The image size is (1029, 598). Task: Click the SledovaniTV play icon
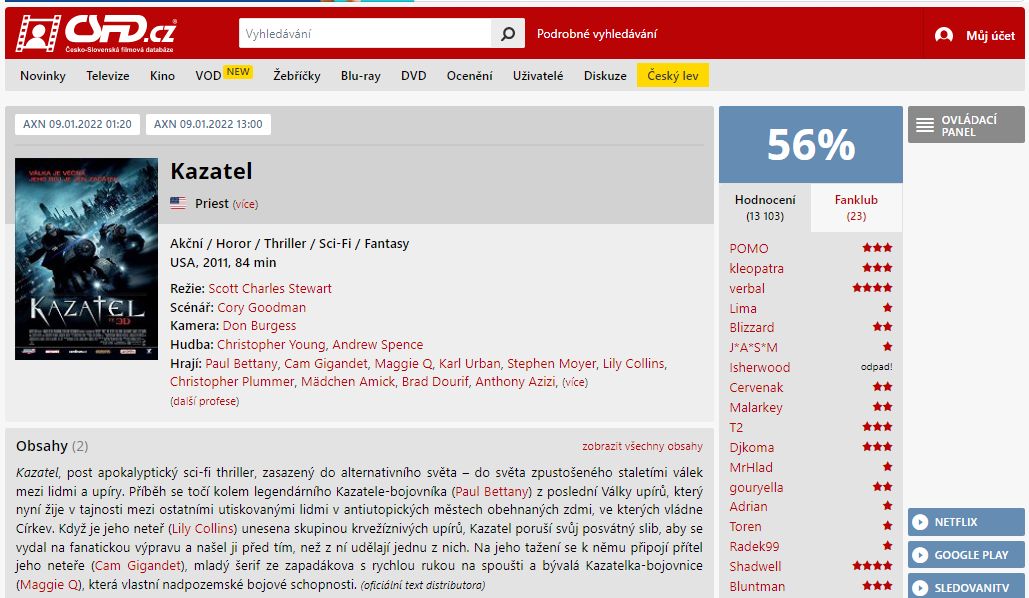[x=921, y=587]
